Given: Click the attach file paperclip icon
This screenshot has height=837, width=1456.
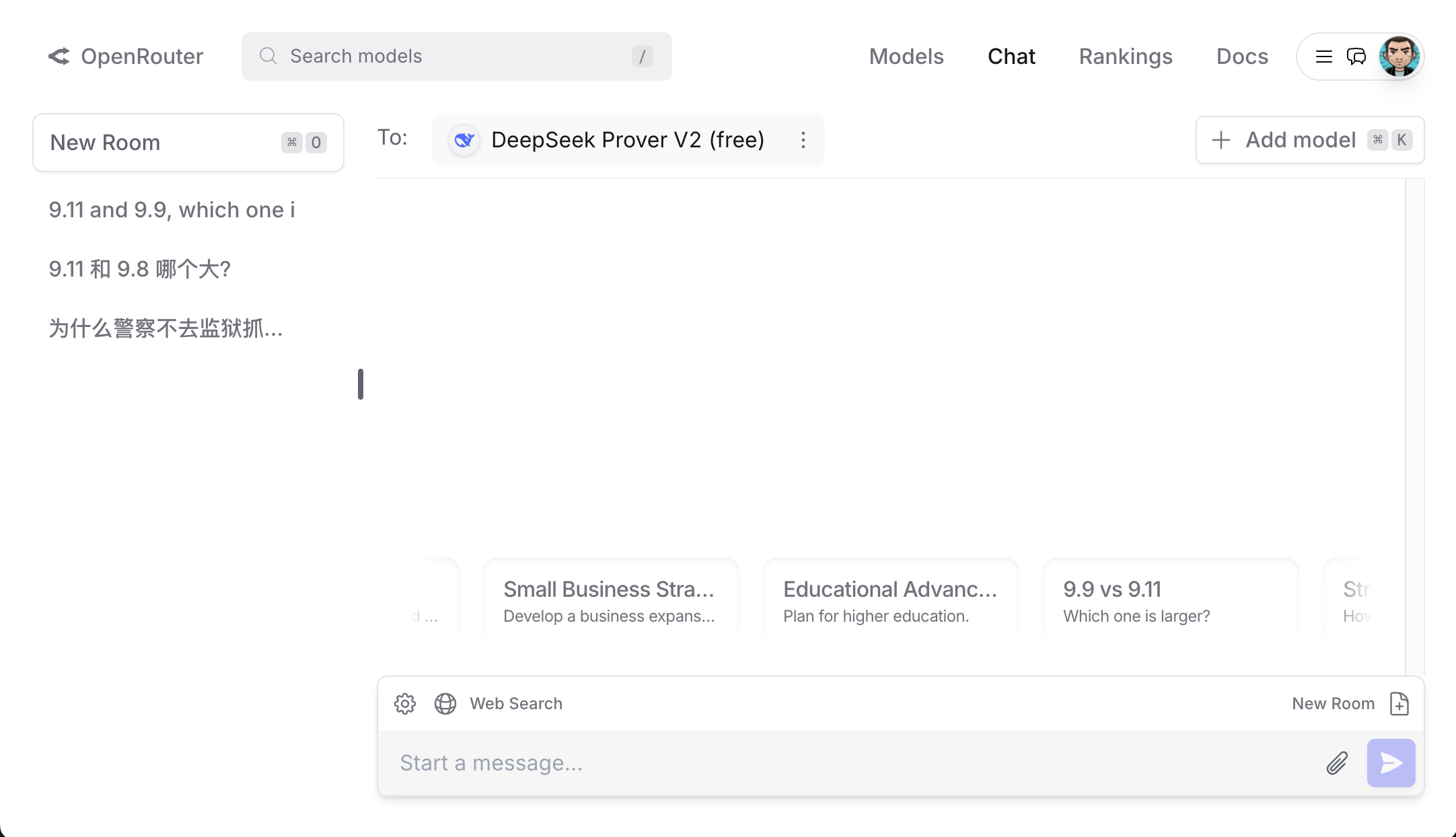Looking at the screenshot, I should (x=1337, y=763).
